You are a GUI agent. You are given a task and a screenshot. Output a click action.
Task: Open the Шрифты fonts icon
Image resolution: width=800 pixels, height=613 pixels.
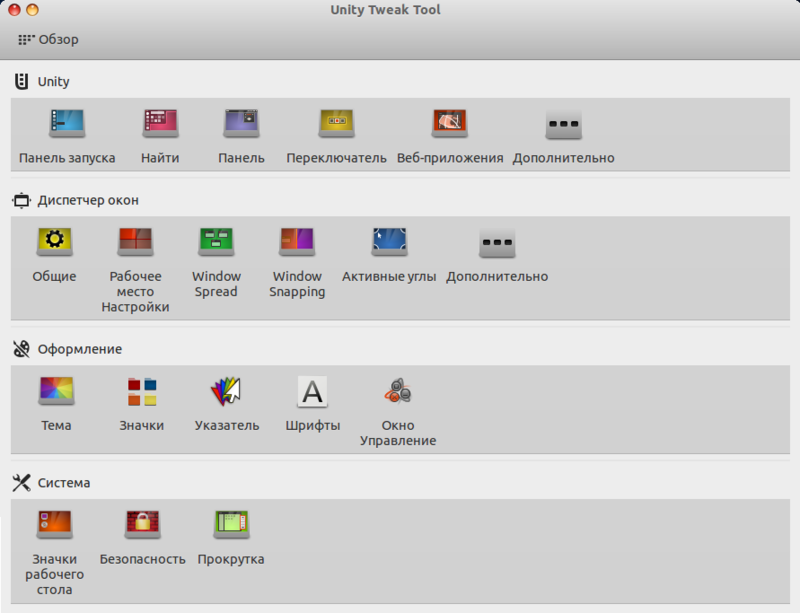[312, 391]
